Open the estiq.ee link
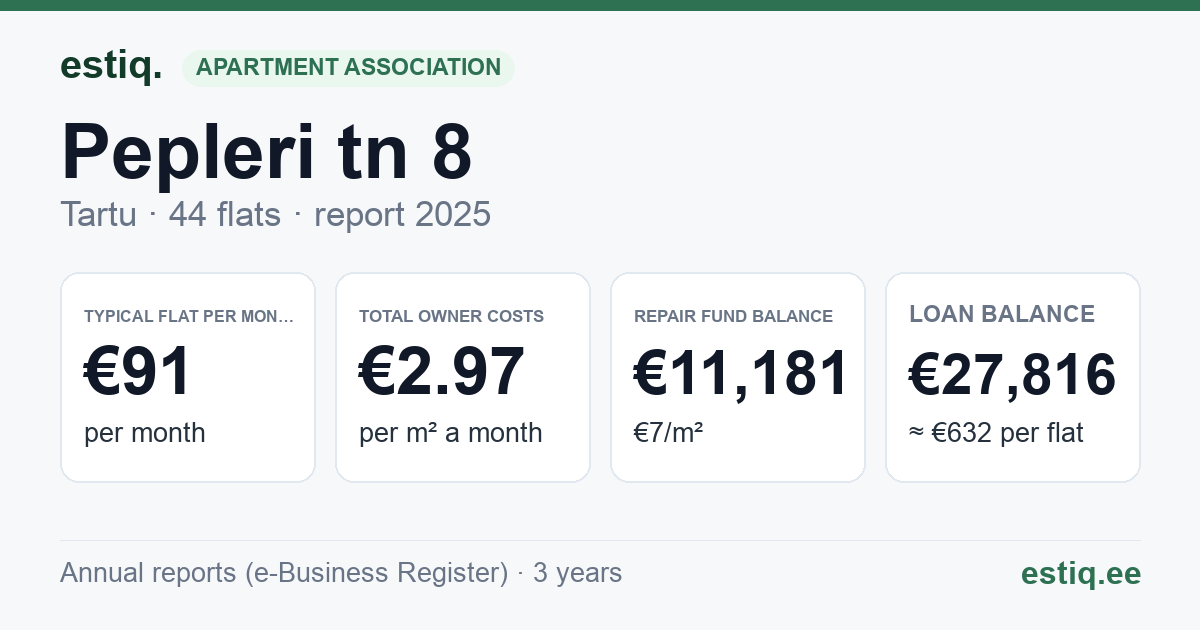The width and height of the screenshot is (1200, 630). [x=1081, y=573]
